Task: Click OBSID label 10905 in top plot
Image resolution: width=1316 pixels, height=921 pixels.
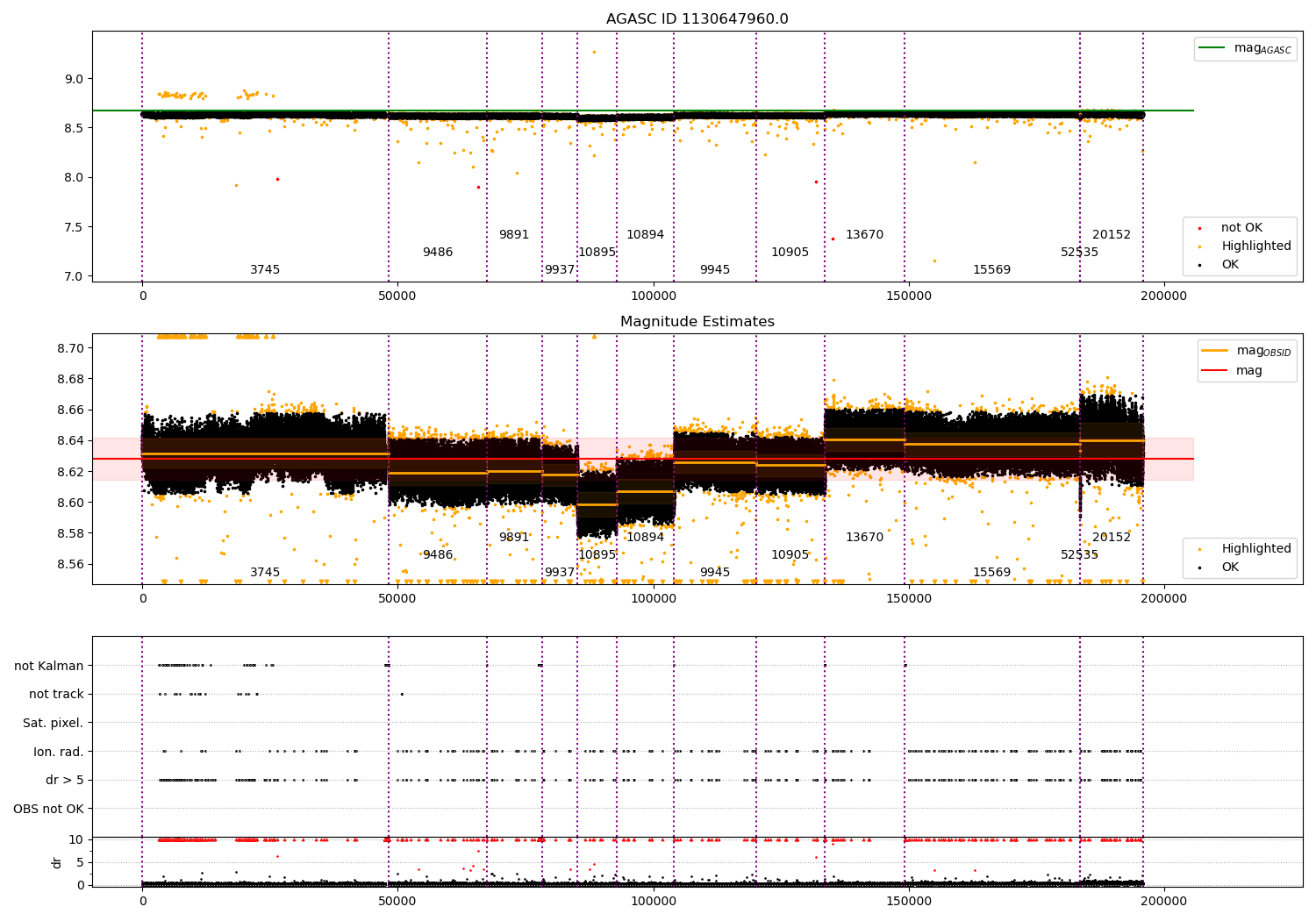Action: 790,253
